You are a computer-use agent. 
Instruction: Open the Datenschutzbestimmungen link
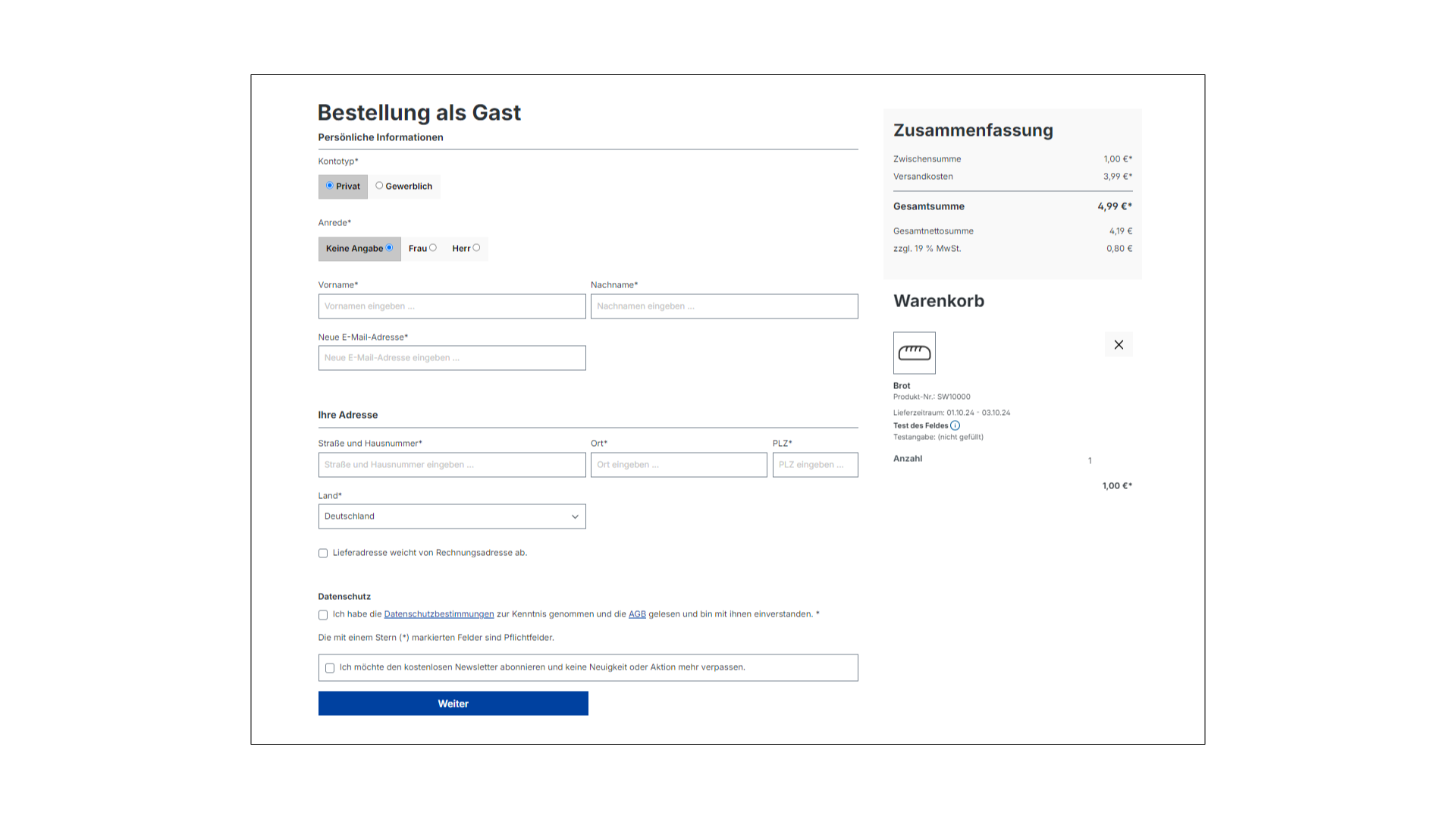[439, 614]
